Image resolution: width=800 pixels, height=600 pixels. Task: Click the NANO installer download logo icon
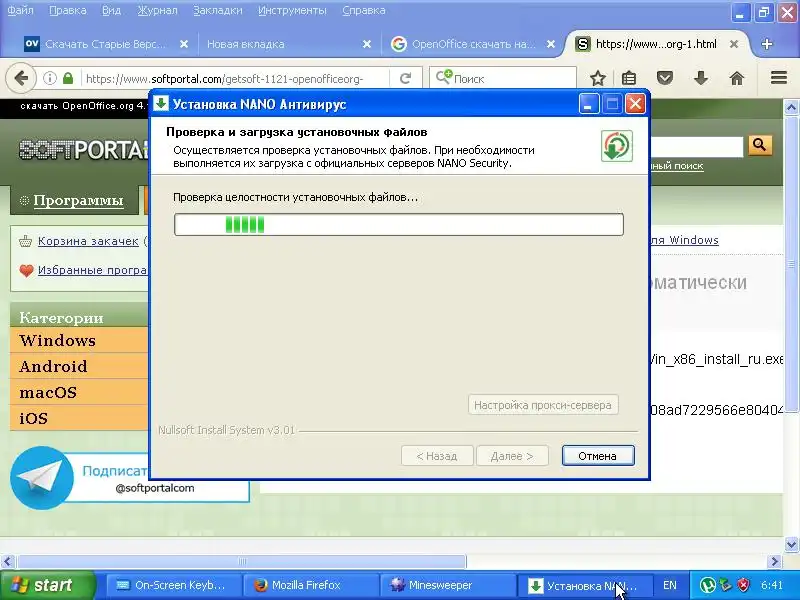click(616, 146)
